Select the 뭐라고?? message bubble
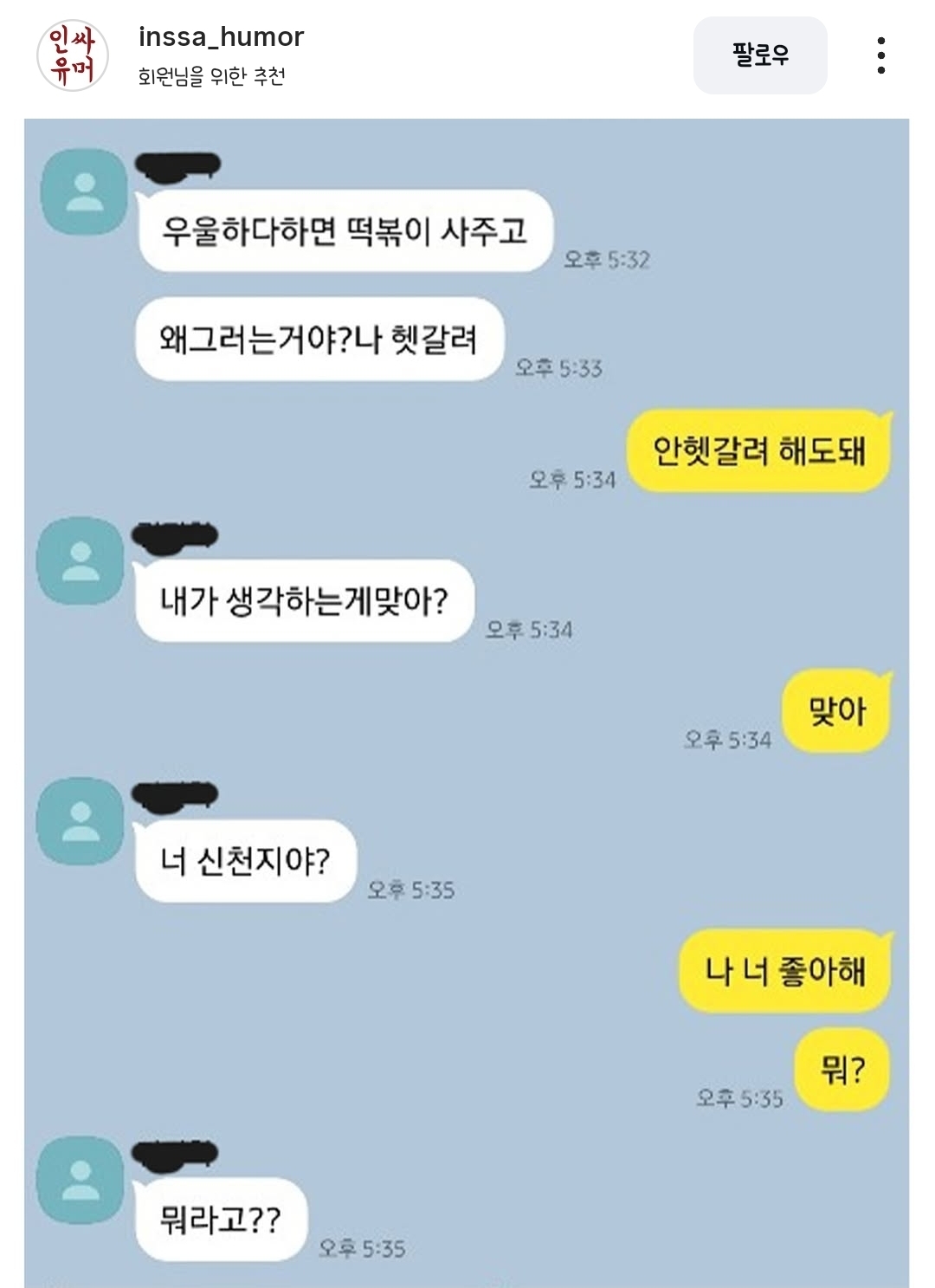This screenshot has width=935, height=1288. (x=221, y=1220)
